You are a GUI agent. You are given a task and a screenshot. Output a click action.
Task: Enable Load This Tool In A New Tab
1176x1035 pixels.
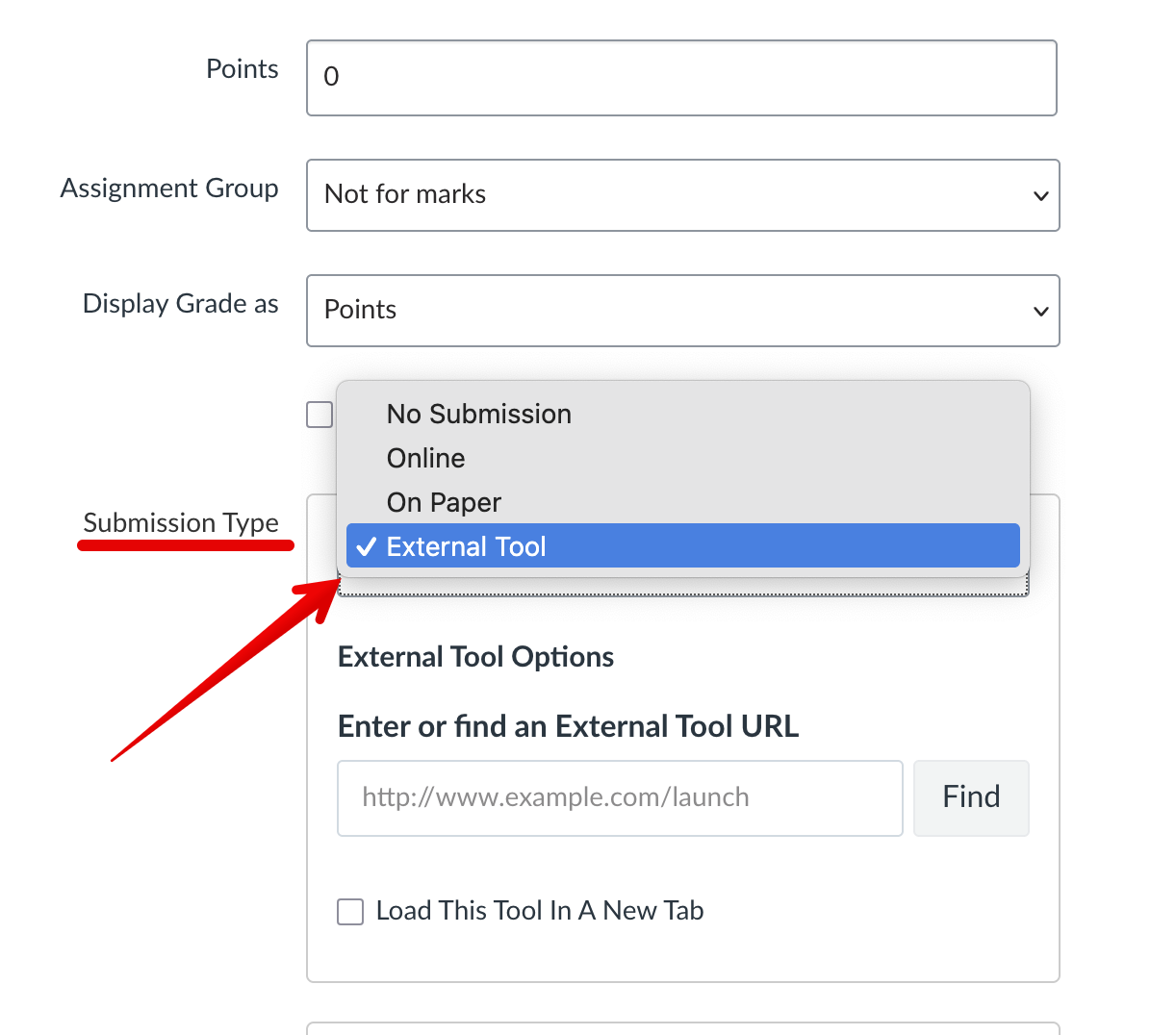pyautogui.click(x=350, y=912)
